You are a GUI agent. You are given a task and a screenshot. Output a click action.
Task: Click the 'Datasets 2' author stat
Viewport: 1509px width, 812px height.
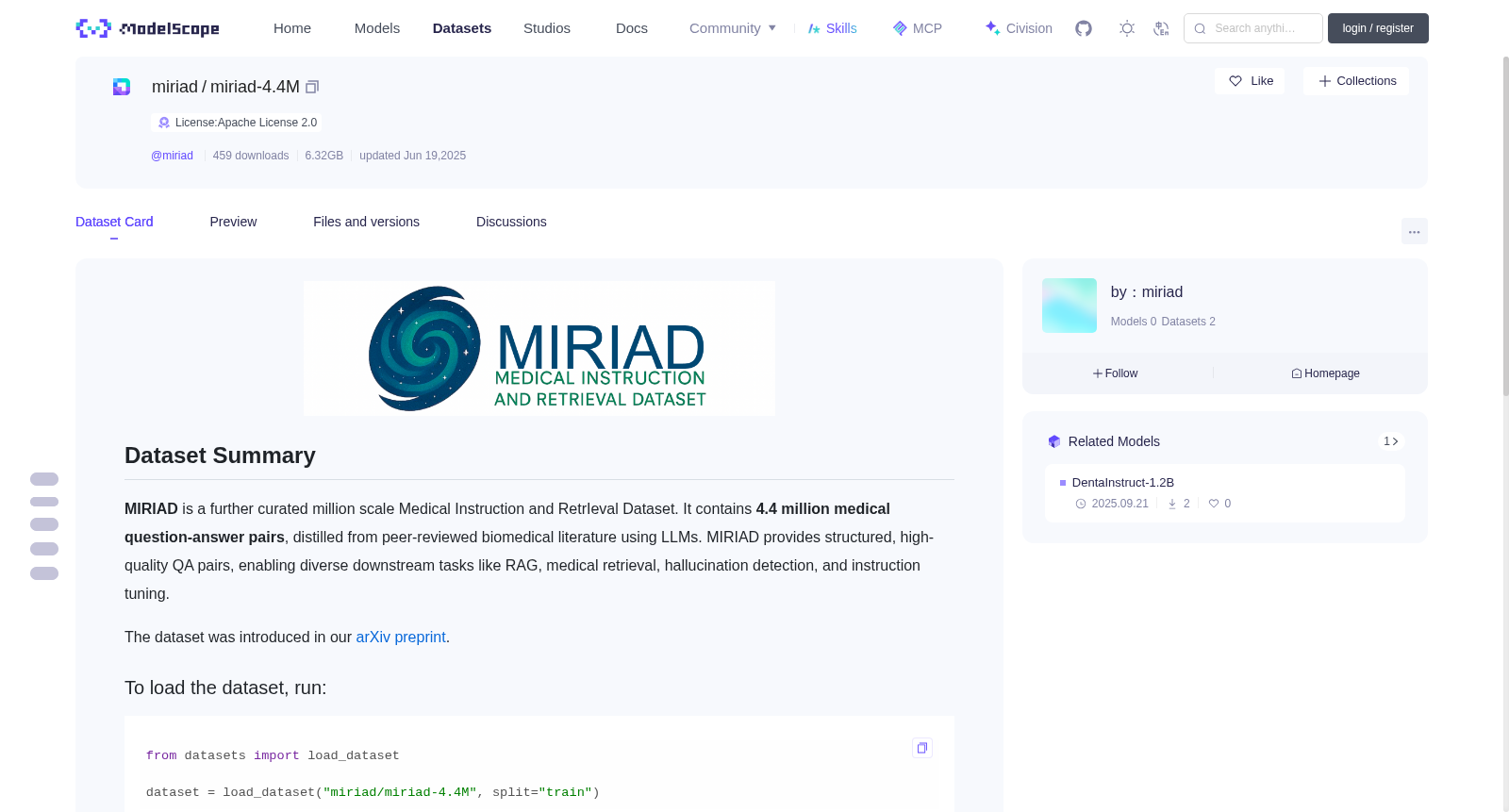pyautogui.click(x=1188, y=322)
